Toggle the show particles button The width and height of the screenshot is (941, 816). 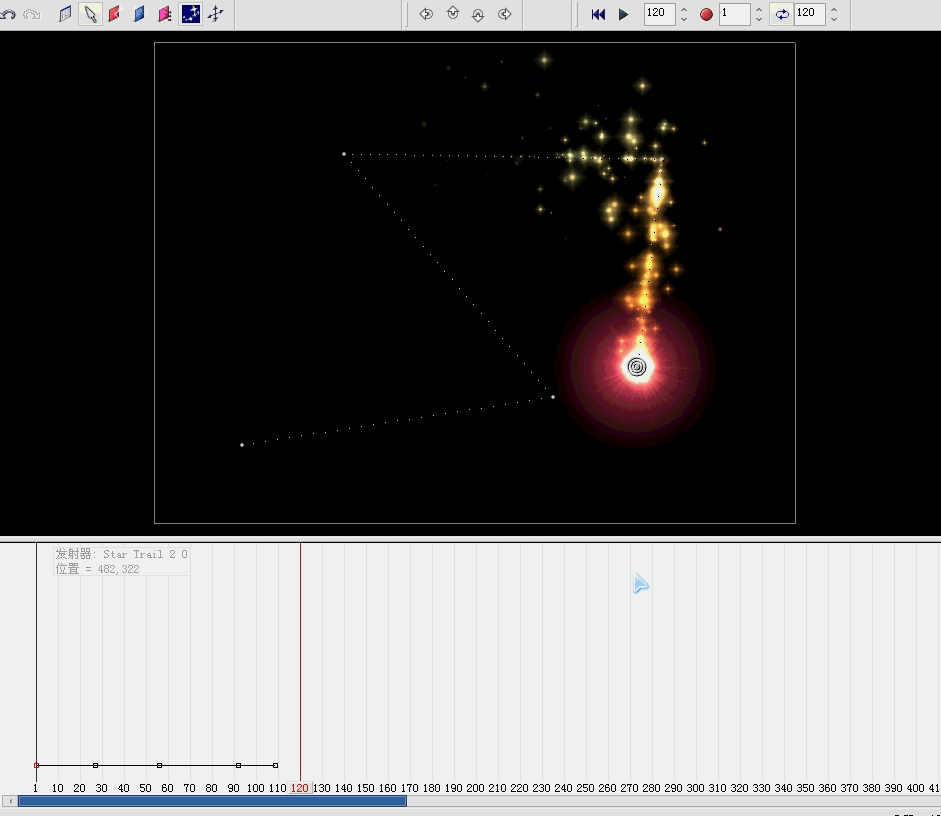coord(190,14)
